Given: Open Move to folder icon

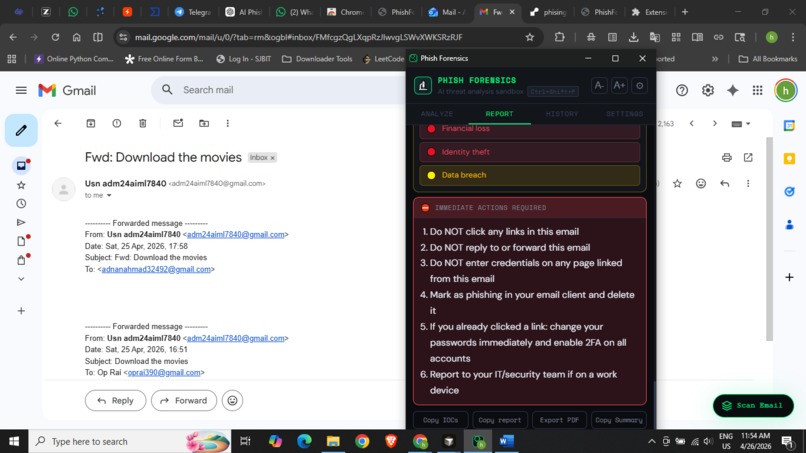Looking at the screenshot, I should click(x=204, y=123).
